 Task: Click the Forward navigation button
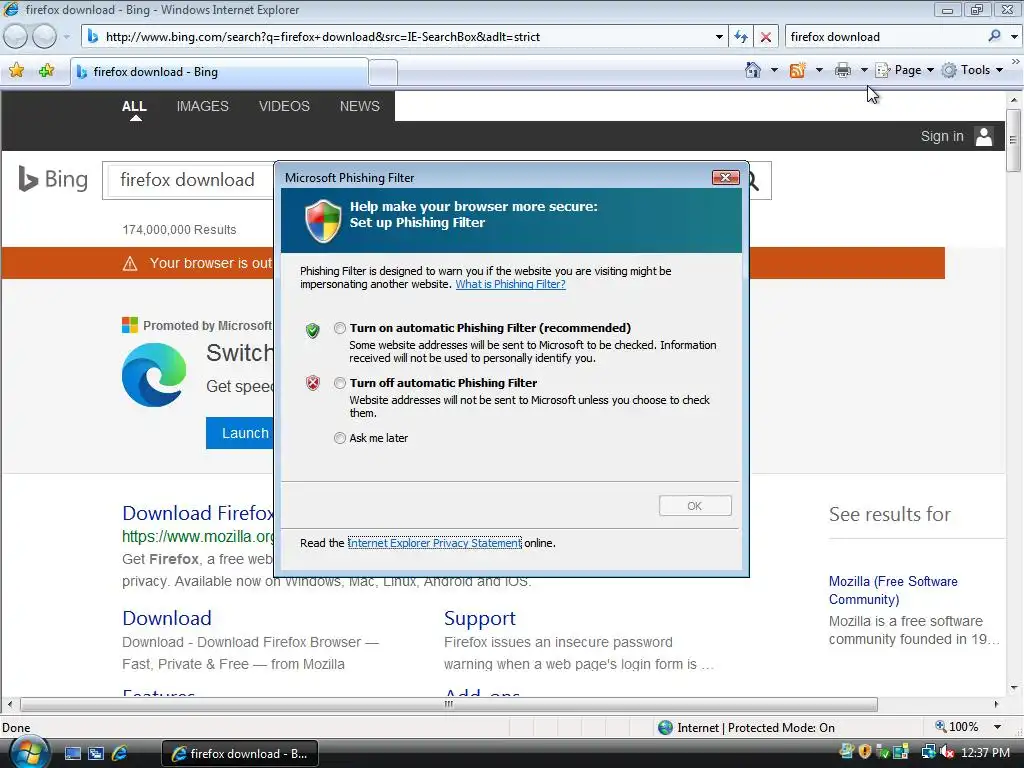[44, 37]
